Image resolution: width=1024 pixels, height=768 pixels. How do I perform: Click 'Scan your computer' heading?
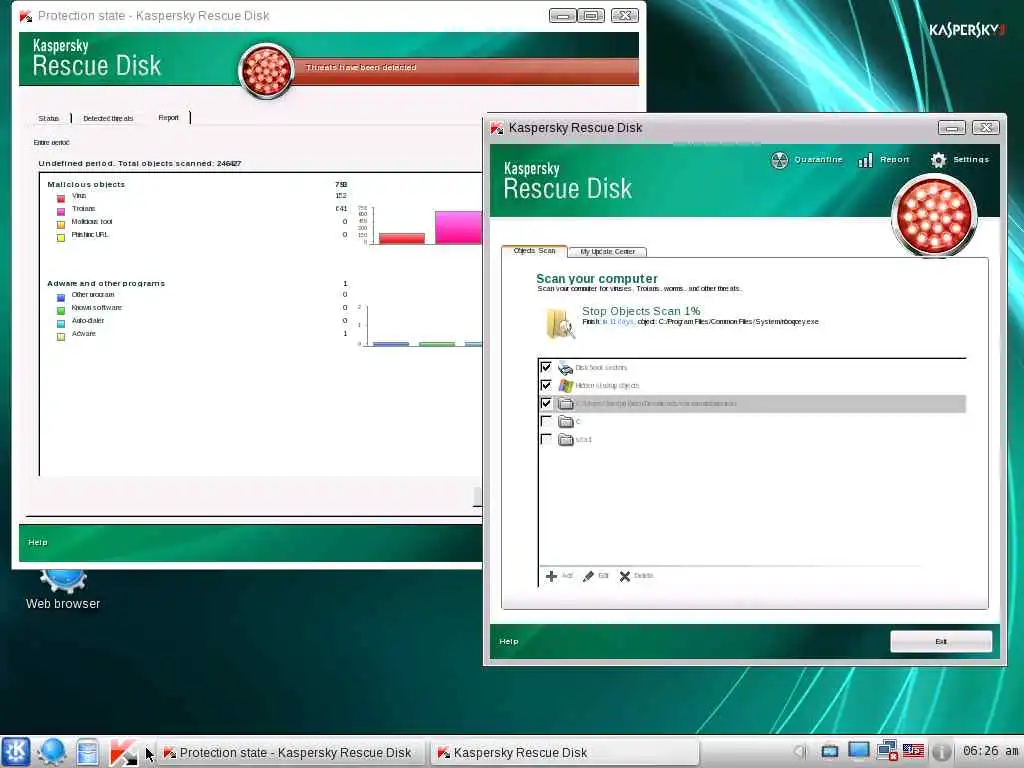597,278
